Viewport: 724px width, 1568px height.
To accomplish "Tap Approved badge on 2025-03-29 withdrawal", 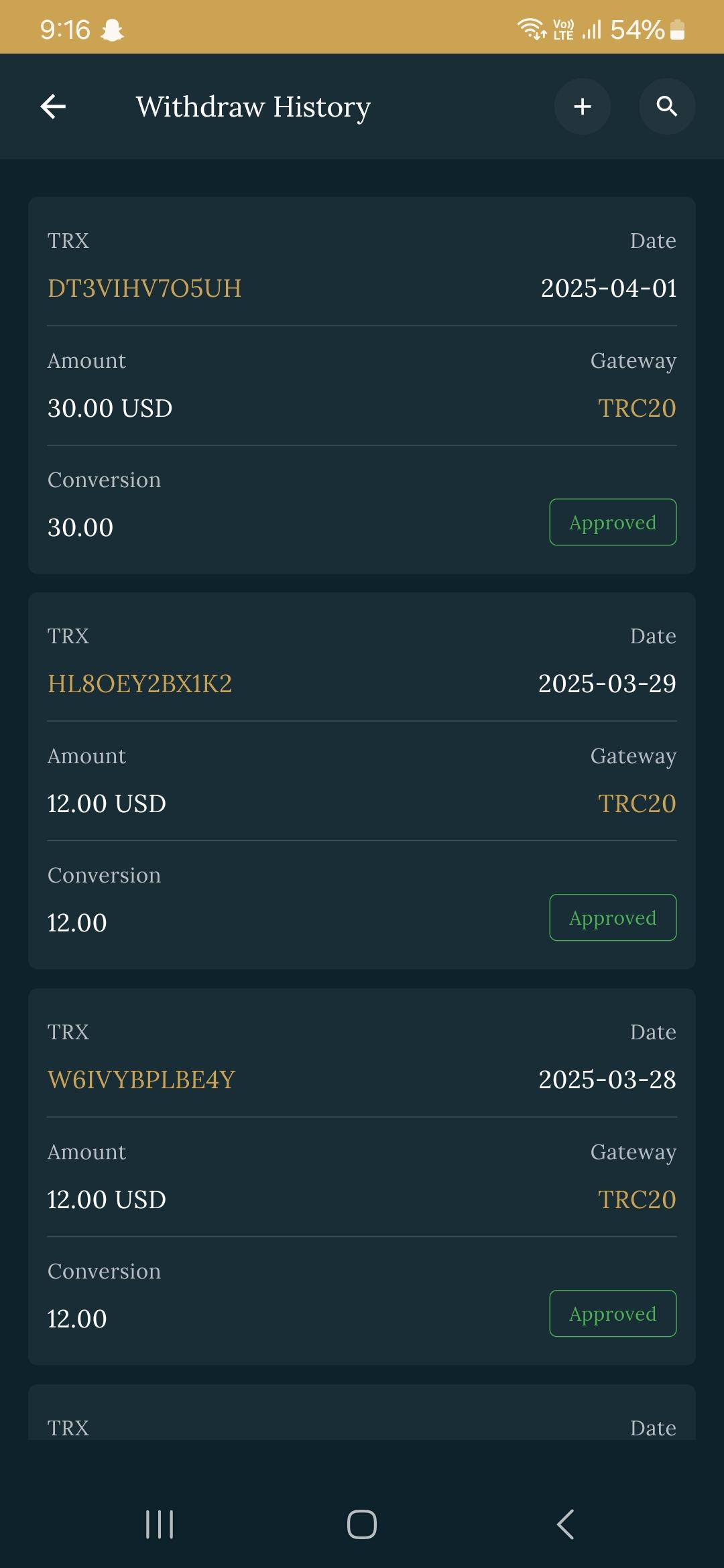I will click(613, 918).
